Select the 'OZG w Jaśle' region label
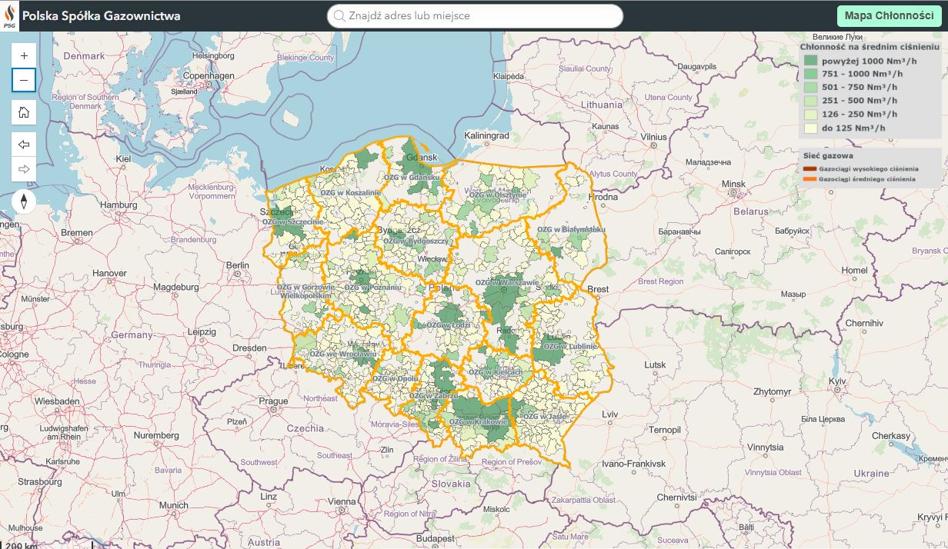 pyautogui.click(x=545, y=417)
